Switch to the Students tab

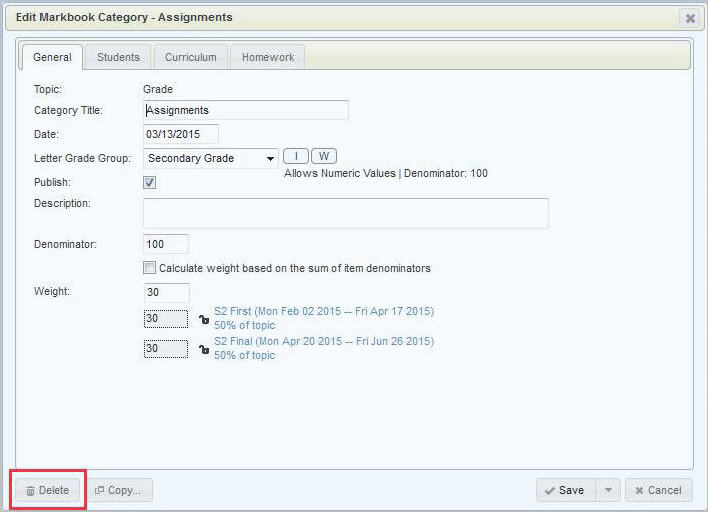118,57
